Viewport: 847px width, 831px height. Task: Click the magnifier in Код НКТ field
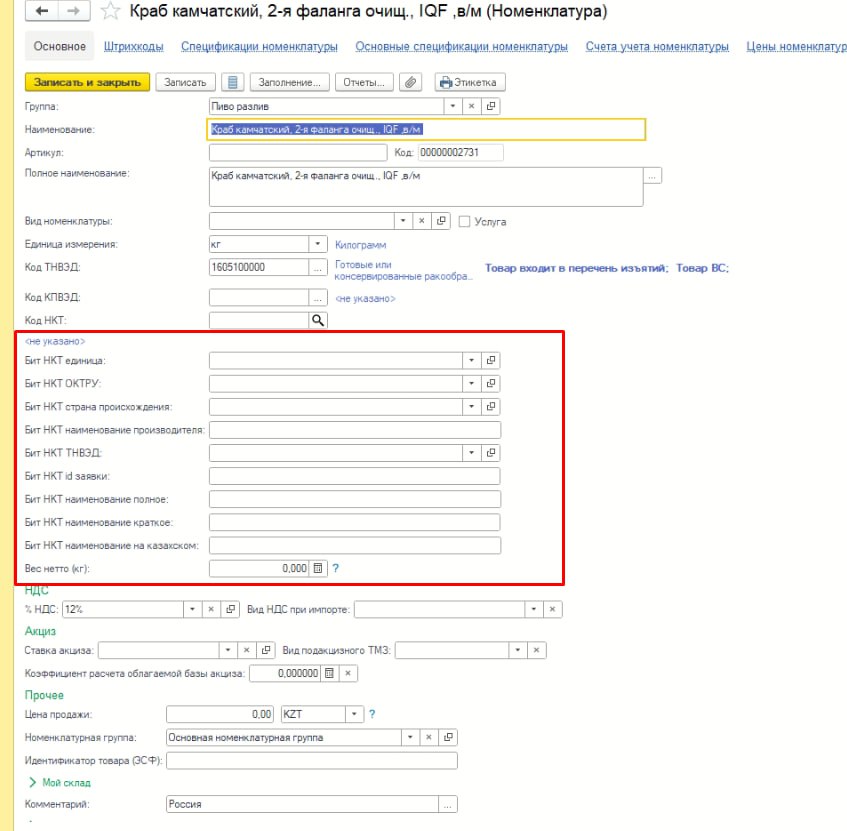pos(318,320)
